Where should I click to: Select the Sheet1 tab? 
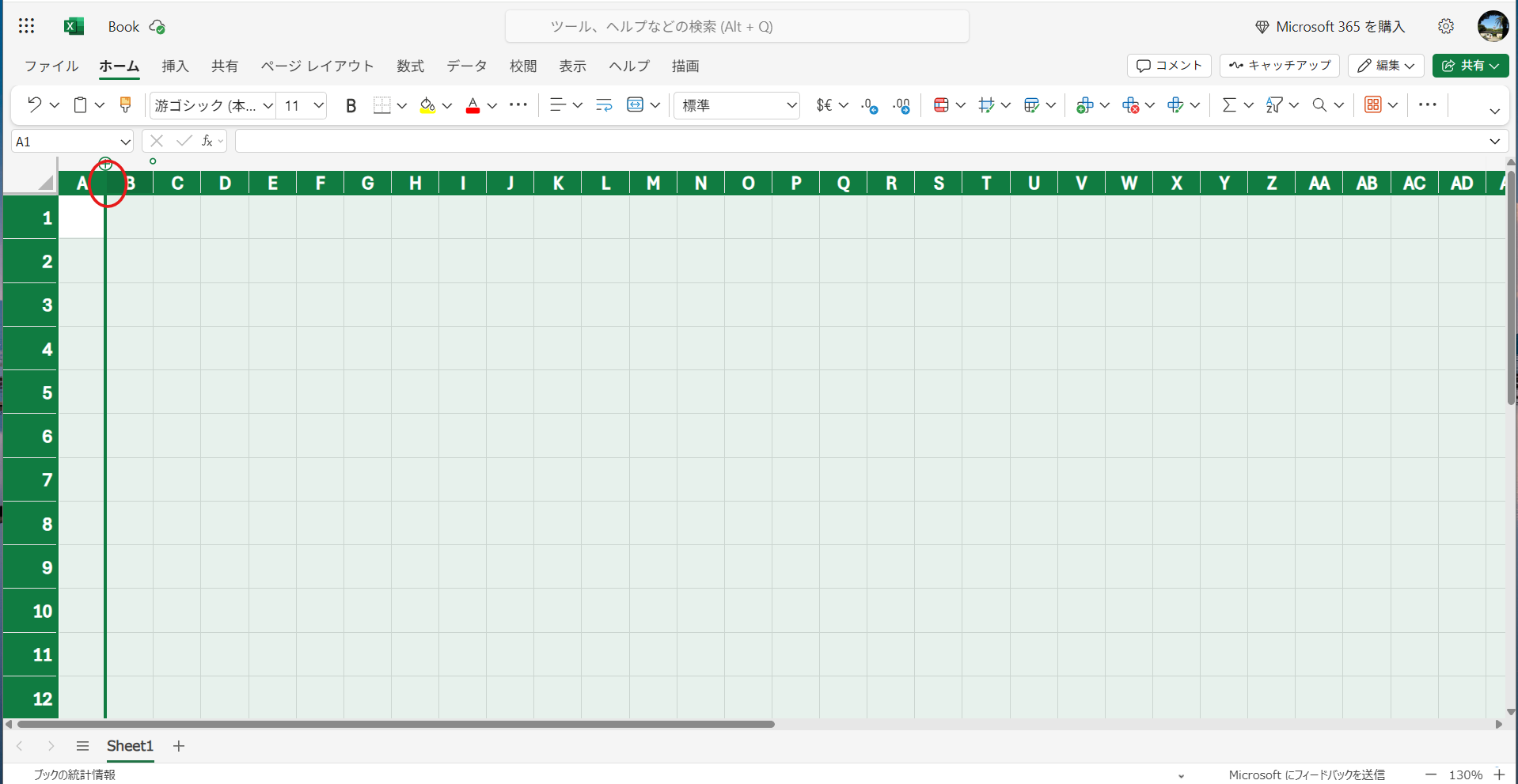[x=130, y=745]
